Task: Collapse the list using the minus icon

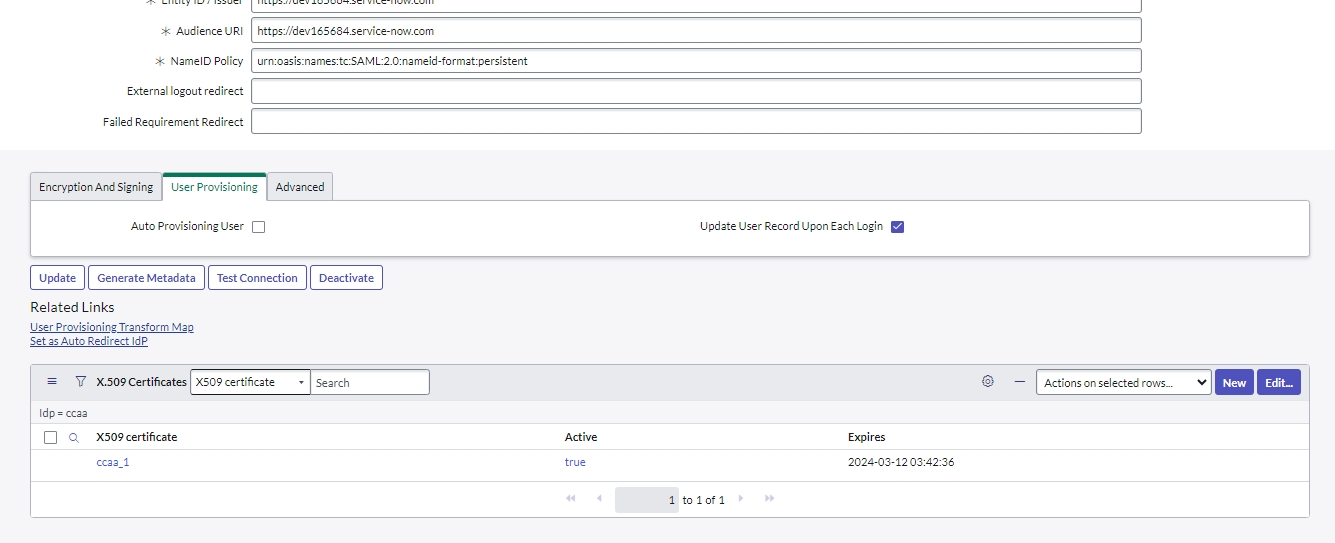Action: (1019, 382)
